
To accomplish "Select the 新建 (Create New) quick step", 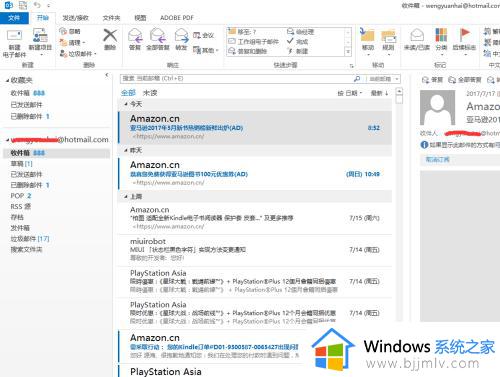I will pos(298,51).
